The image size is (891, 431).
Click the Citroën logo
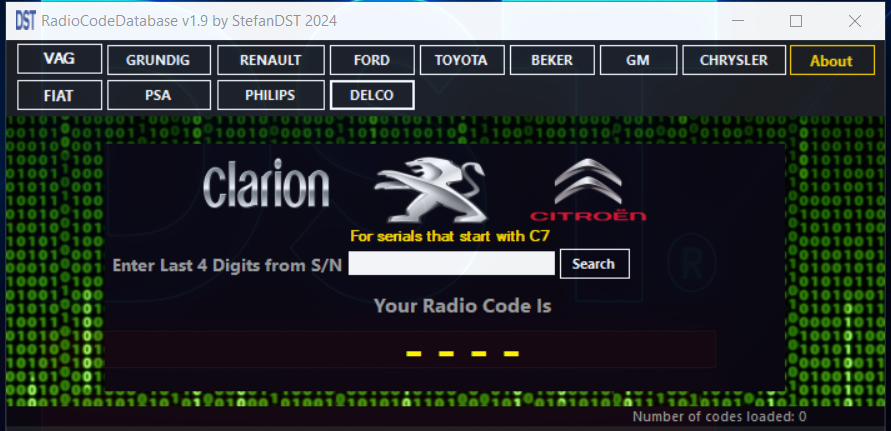[x=588, y=190]
